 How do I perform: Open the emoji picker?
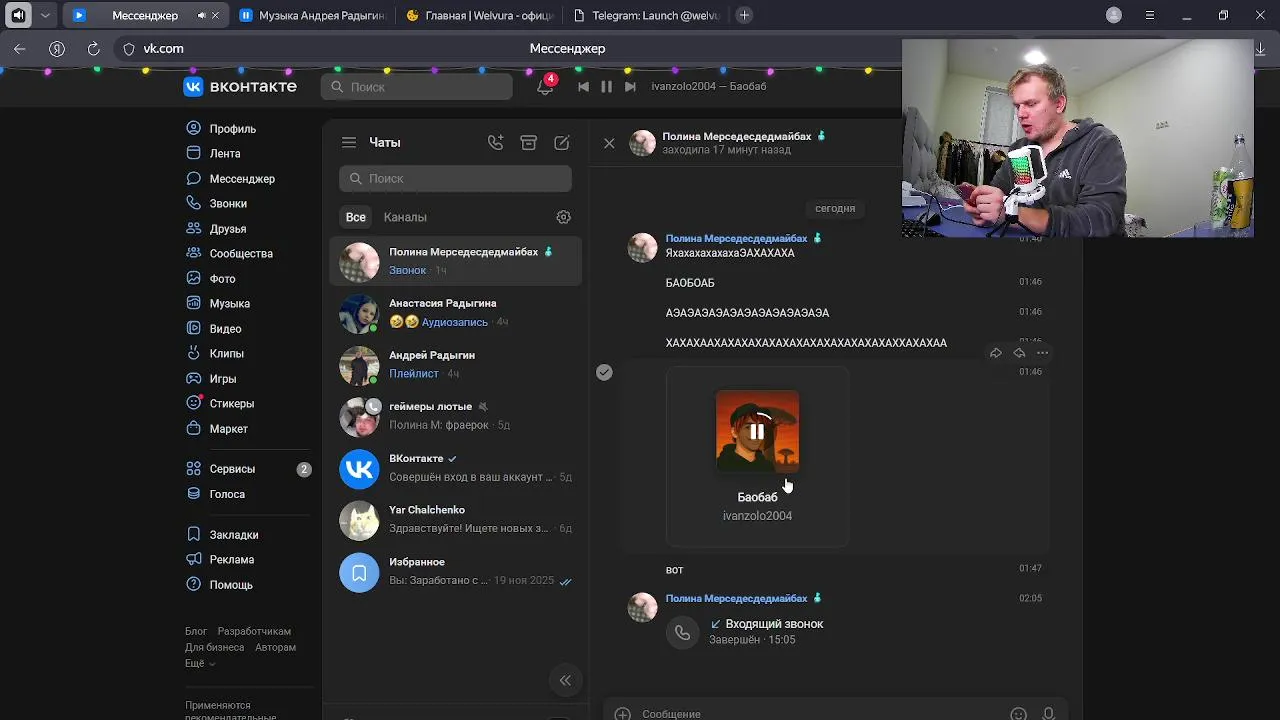pos(1018,714)
